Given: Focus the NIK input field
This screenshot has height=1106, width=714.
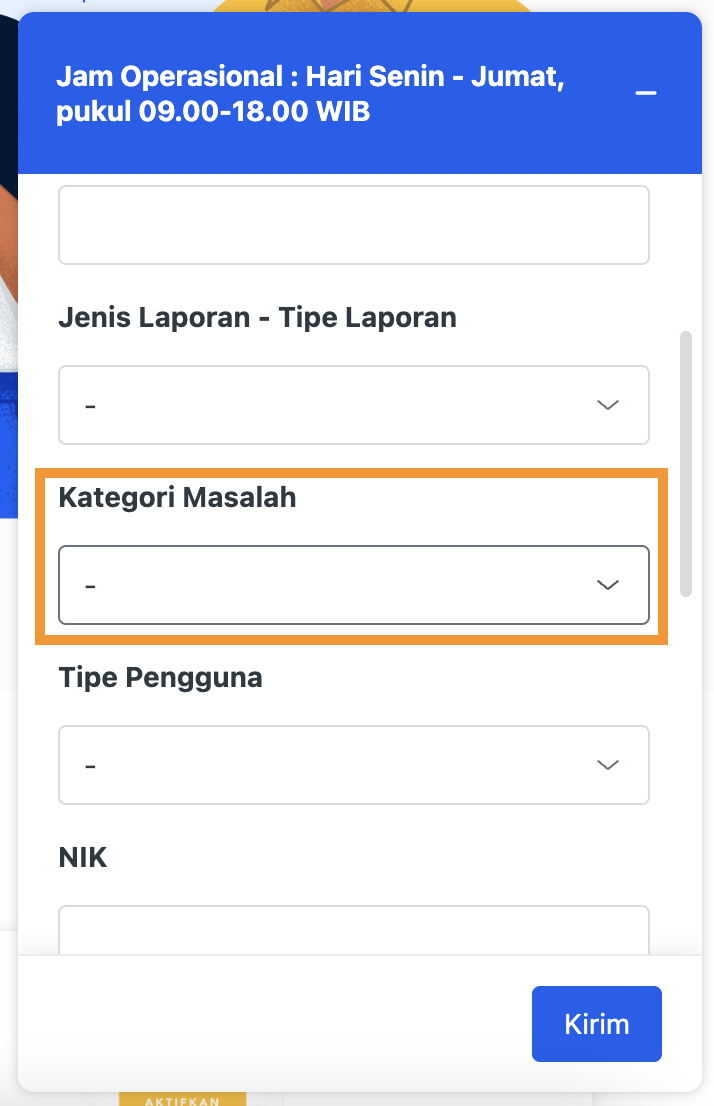Looking at the screenshot, I should (x=354, y=930).
